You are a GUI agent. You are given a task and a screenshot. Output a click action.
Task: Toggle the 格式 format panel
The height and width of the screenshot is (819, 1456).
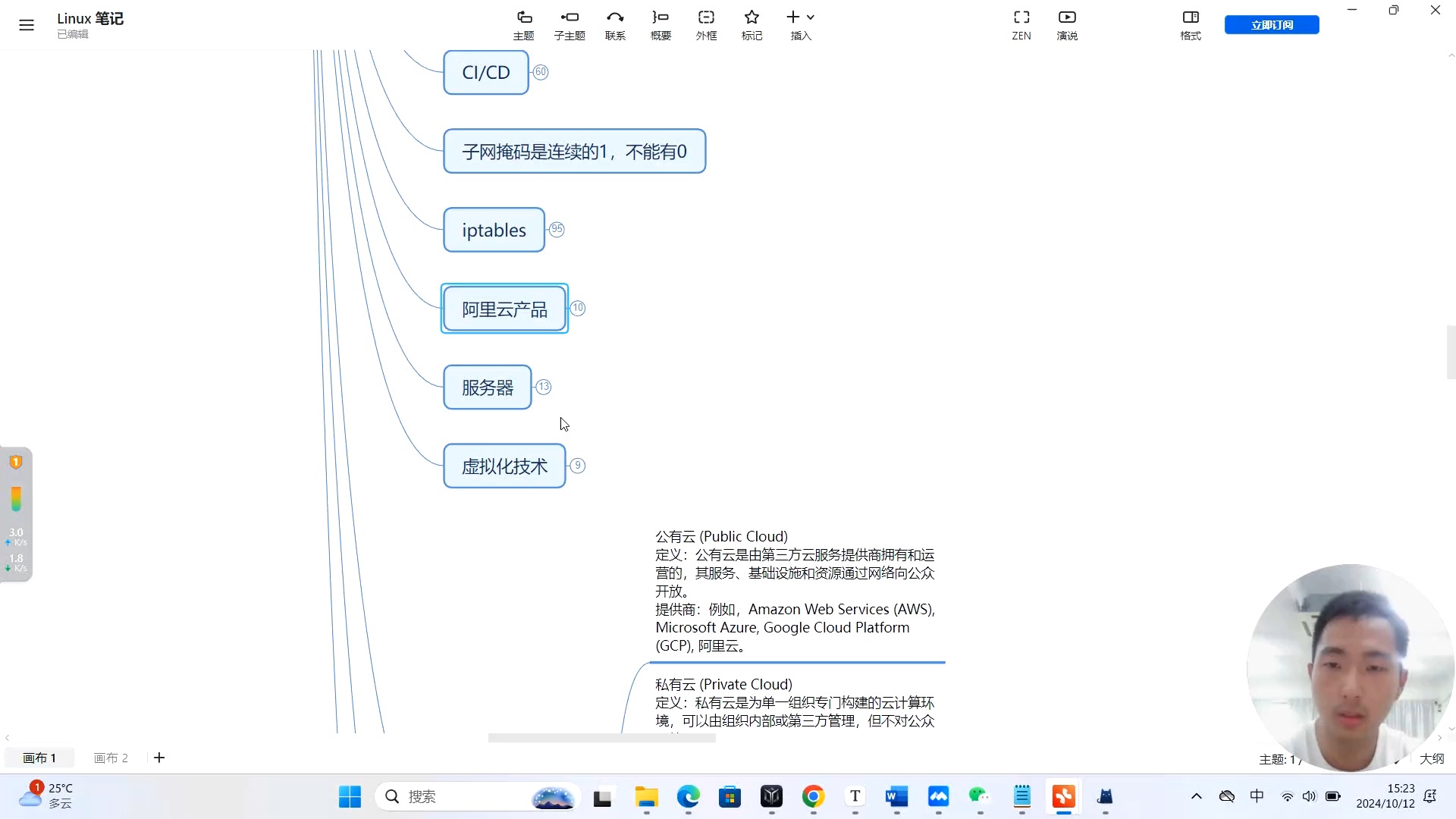1191,25
